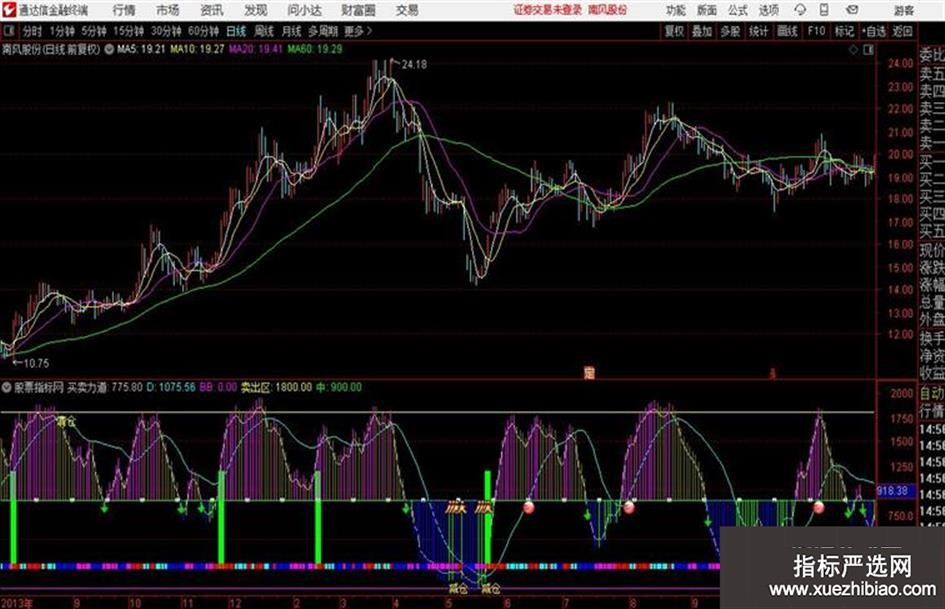Switch to 5分钟 period tab

94,31
